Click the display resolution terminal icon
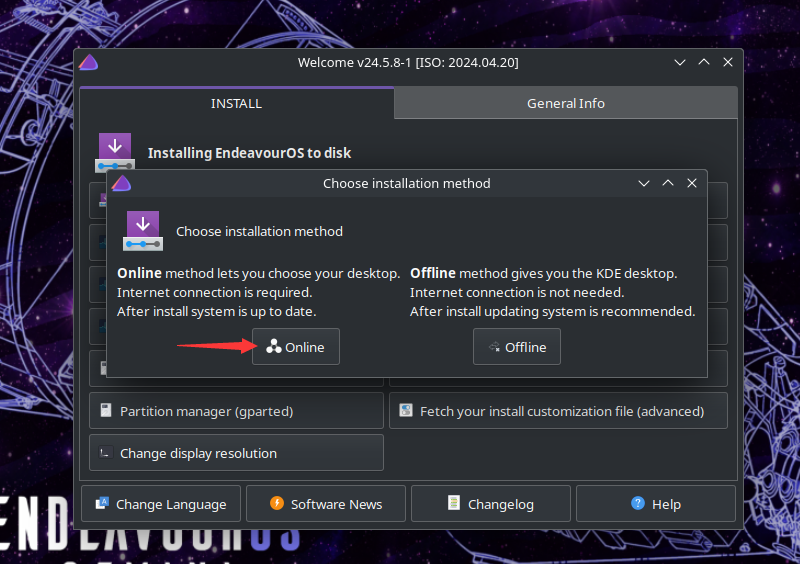800x564 pixels. pyautogui.click(x=106, y=452)
